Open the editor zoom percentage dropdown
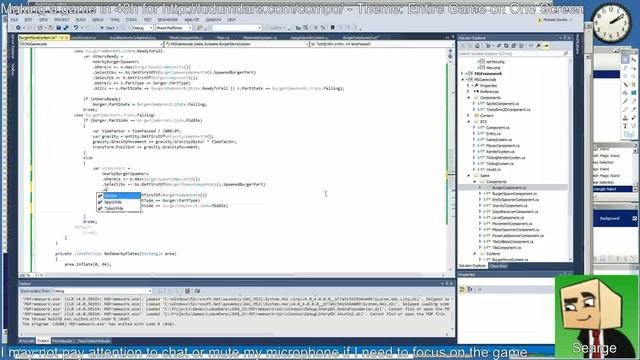Screen dimensions: 640x360 click(29, 276)
